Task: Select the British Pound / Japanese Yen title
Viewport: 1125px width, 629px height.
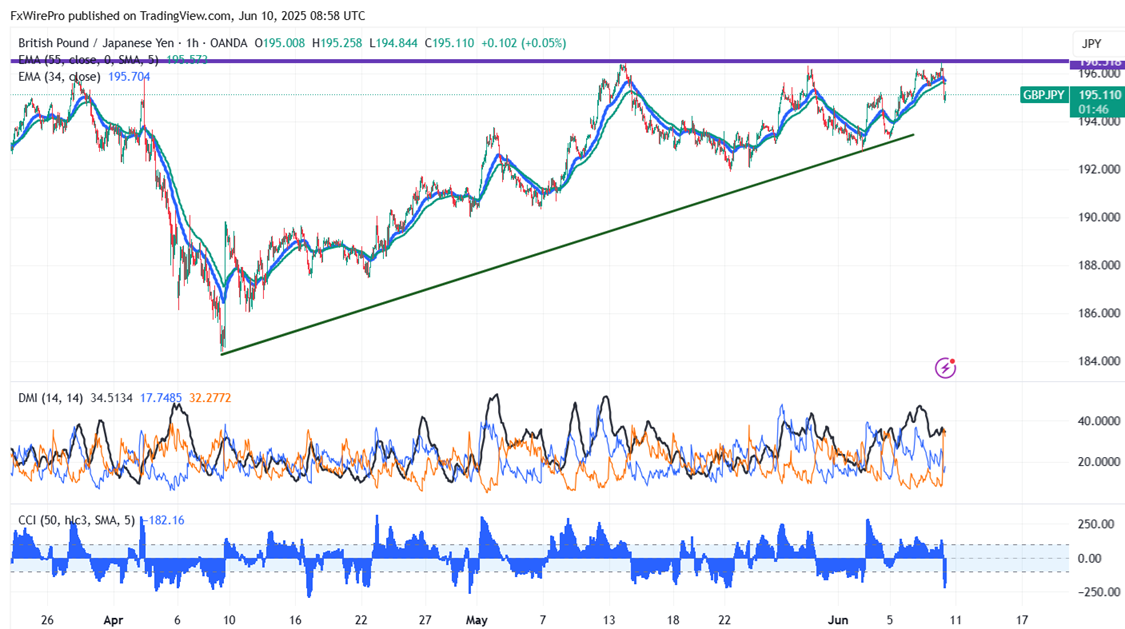Action: (96, 43)
